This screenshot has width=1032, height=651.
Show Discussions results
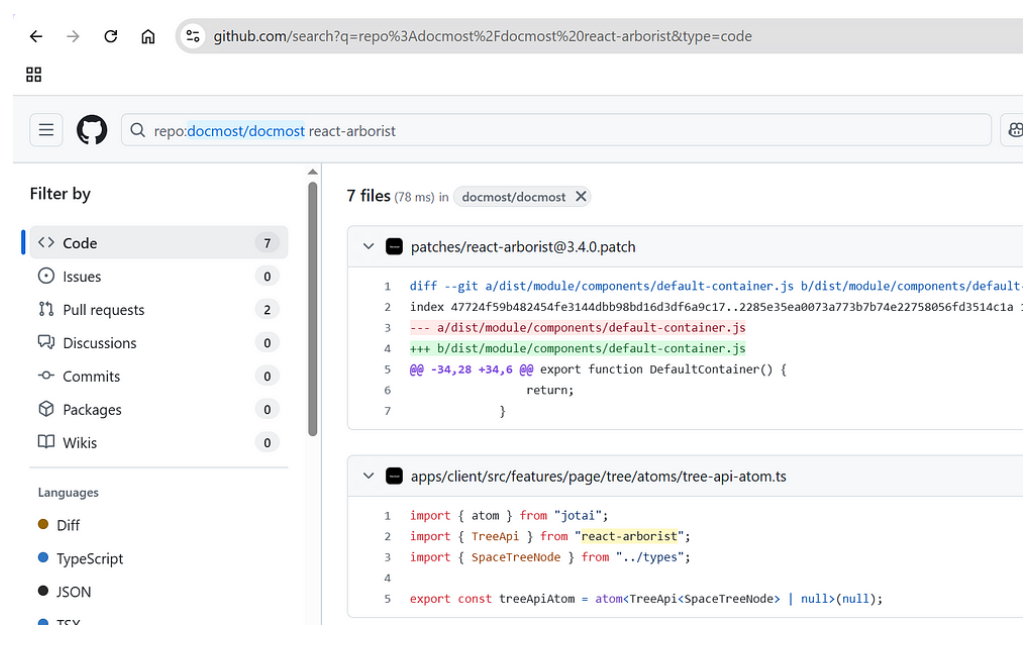pyautogui.click(x=159, y=343)
